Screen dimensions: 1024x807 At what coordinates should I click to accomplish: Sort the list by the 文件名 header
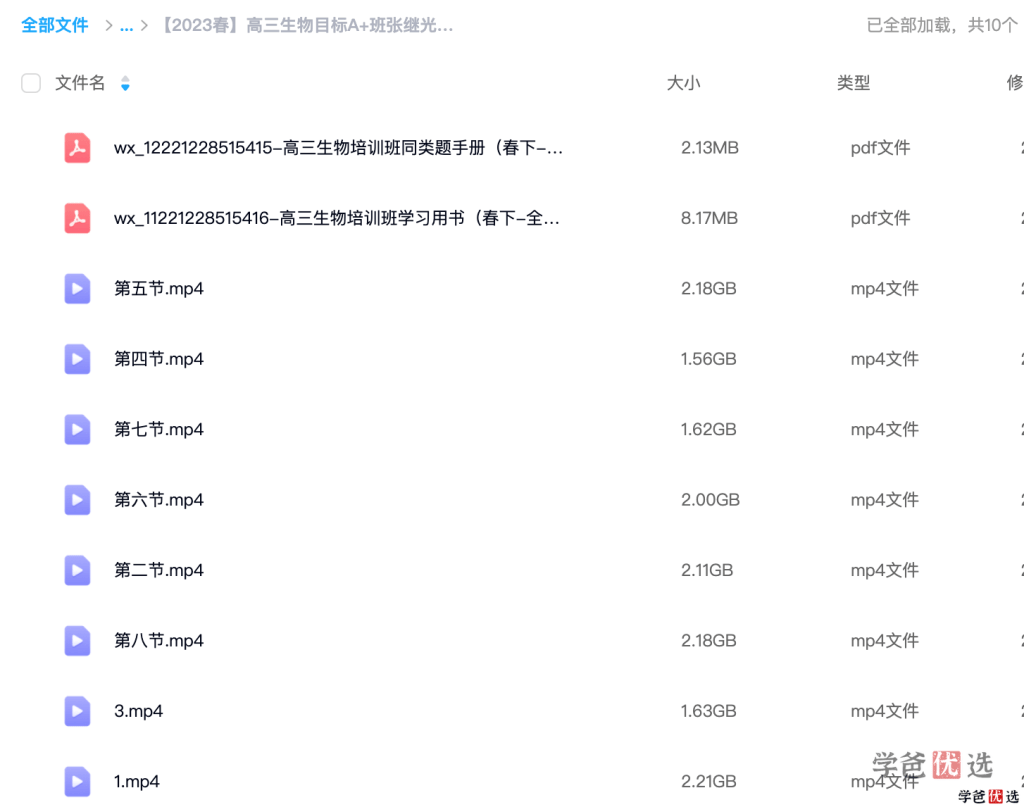(80, 83)
